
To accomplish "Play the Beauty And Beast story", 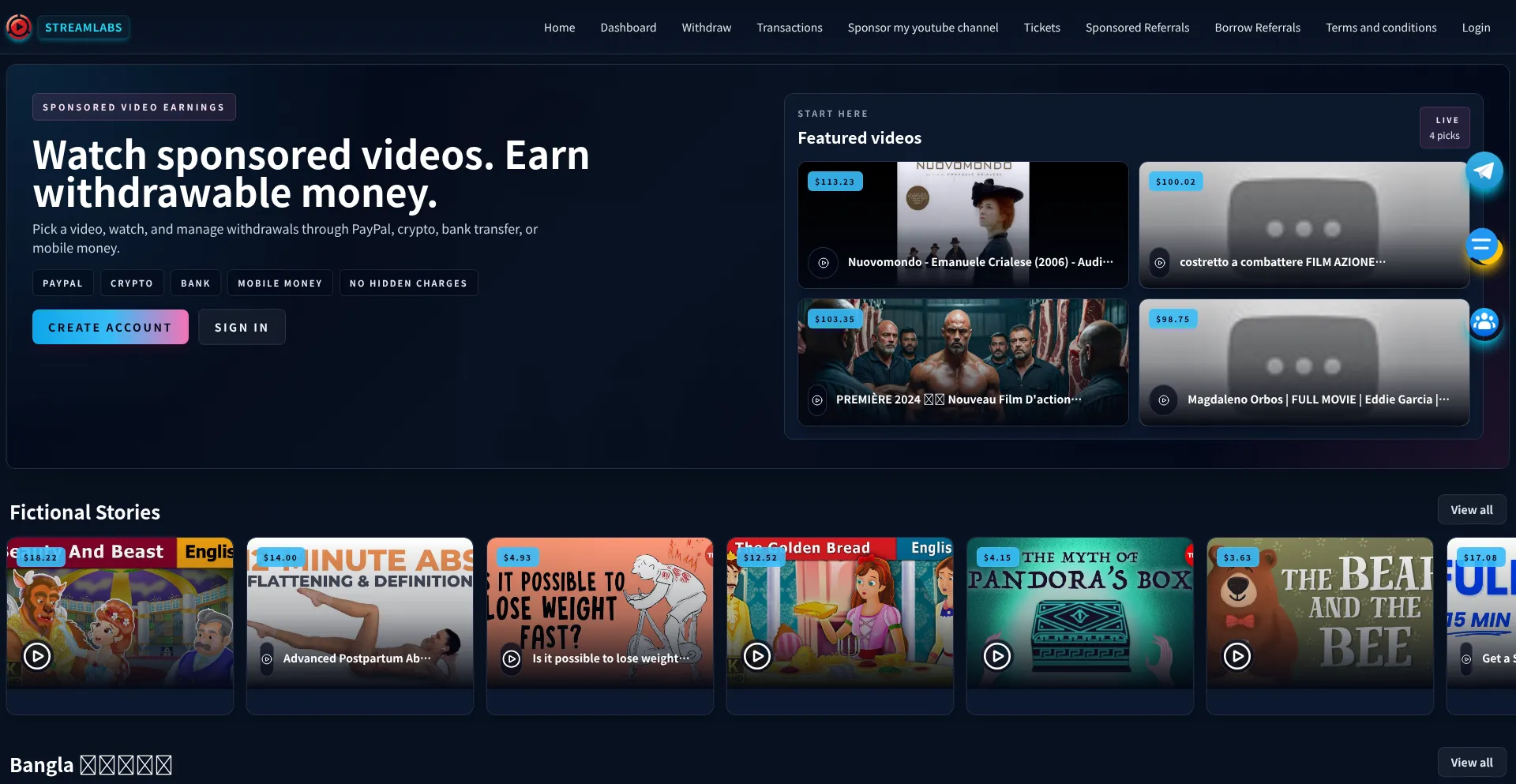I will click(37, 655).
